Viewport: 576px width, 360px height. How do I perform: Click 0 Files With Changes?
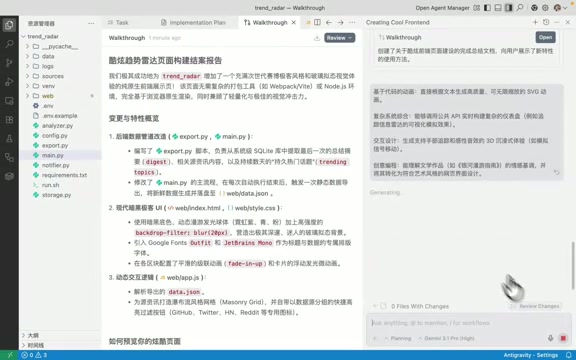tap(420, 306)
